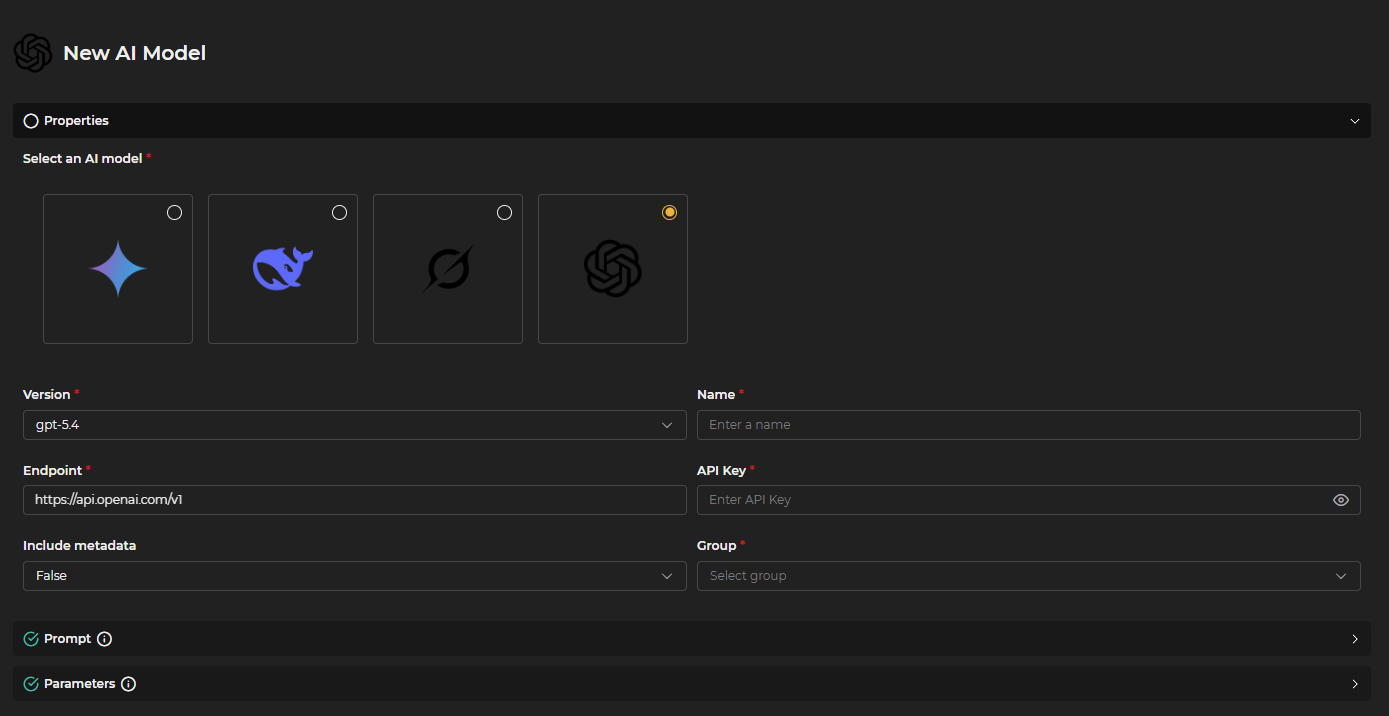Click the Name field label
This screenshot has height=716, width=1389.
pos(716,395)
